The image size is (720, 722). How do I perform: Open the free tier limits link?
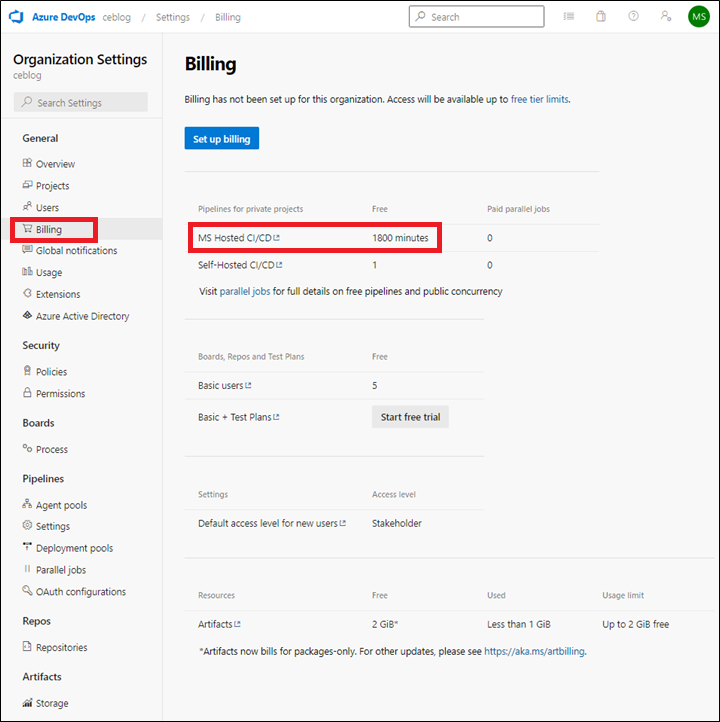pyautogui.click(x=540, y=99)
